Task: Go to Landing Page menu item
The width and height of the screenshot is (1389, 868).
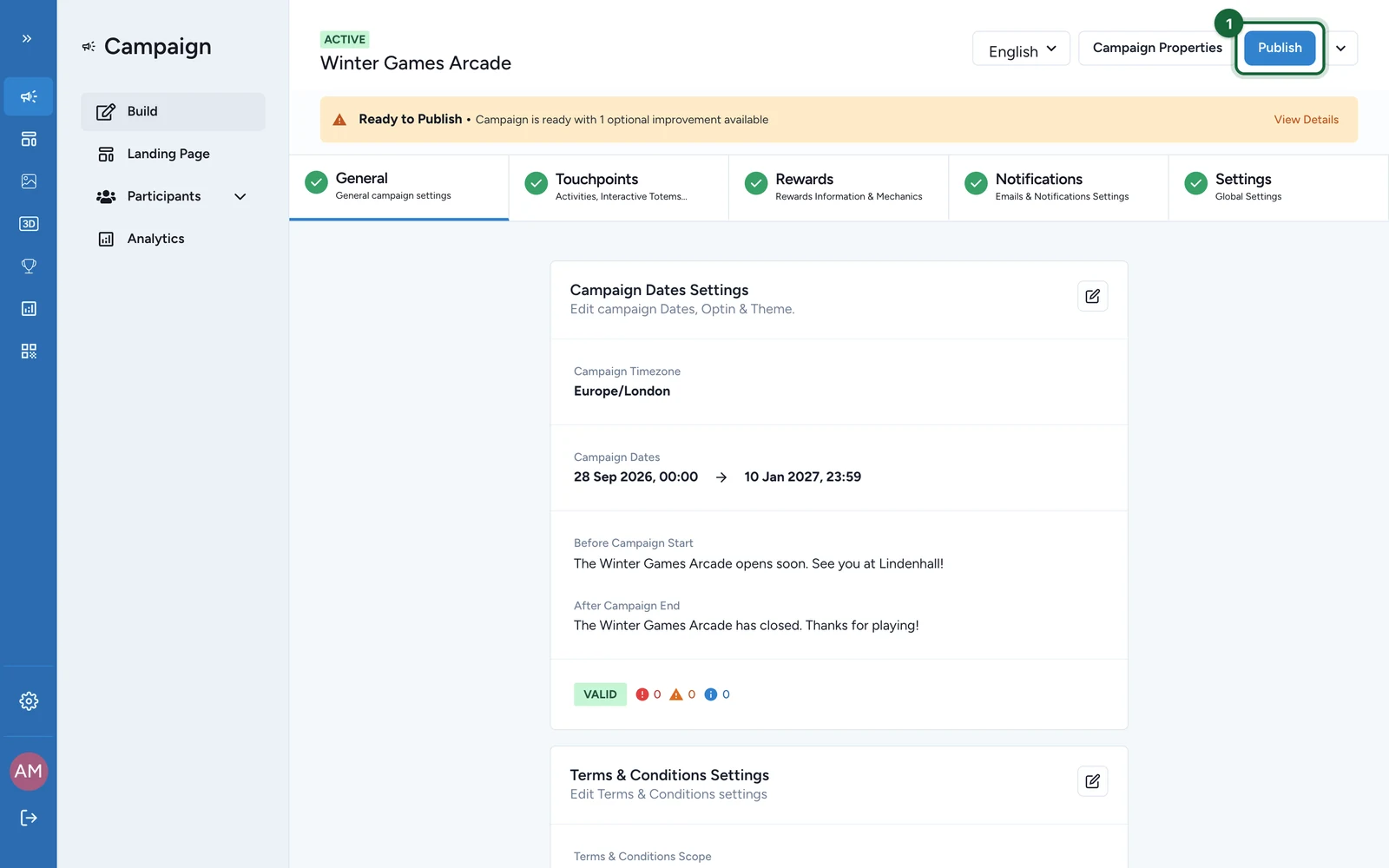Action: (173, 155)
